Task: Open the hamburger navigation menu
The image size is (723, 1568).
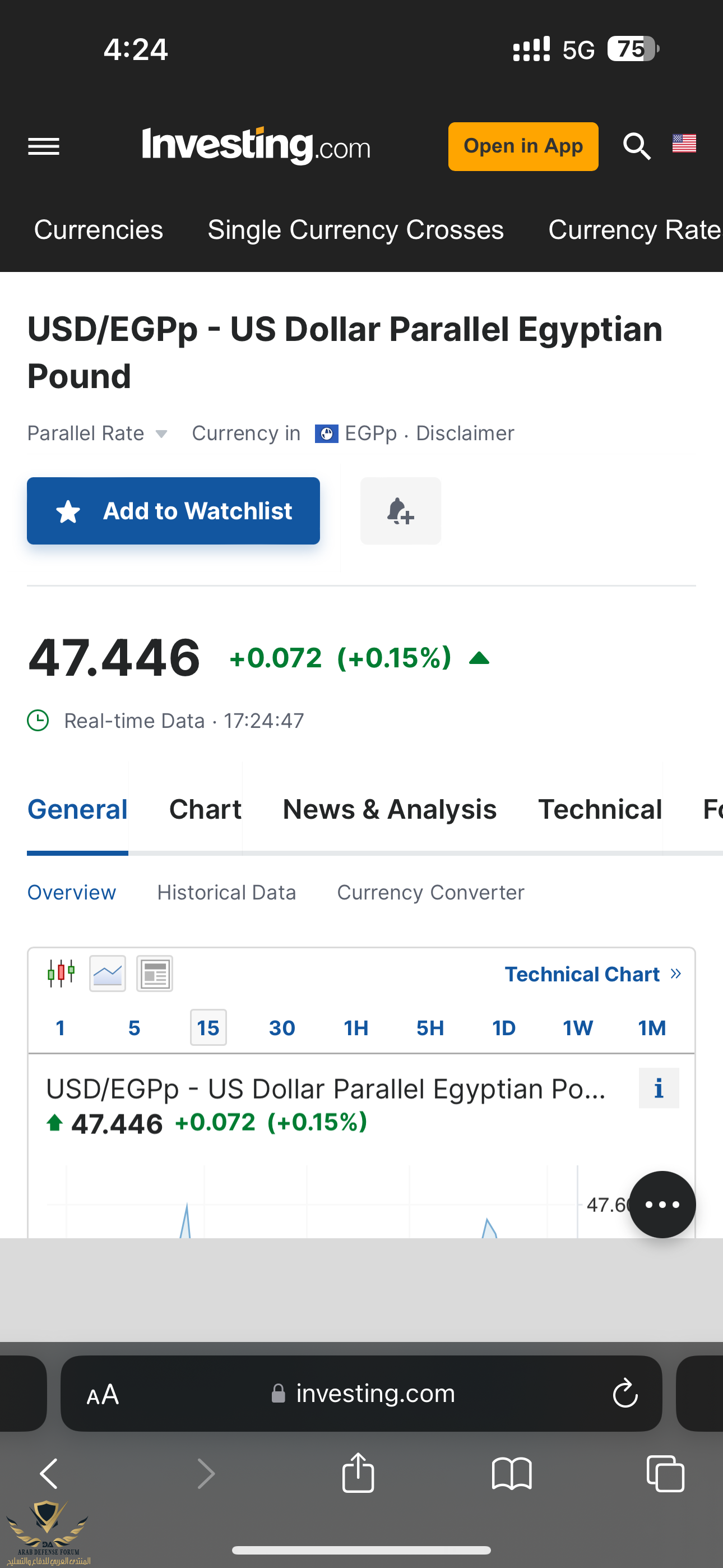Action: point(44,147)
